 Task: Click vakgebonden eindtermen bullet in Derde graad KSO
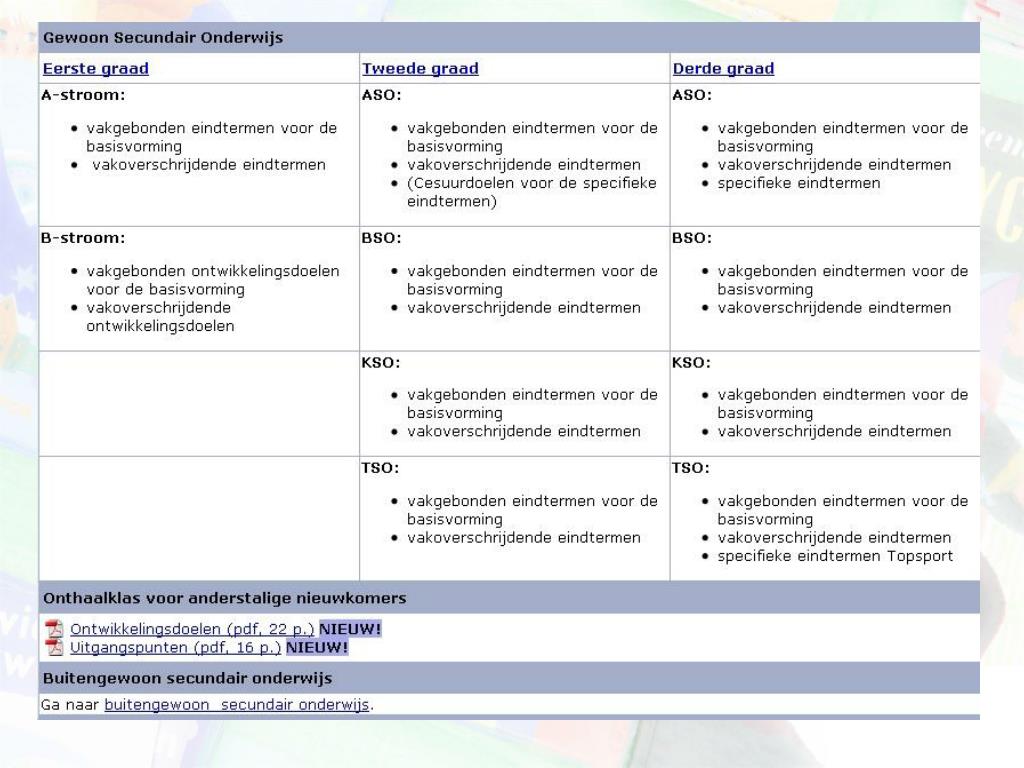[x=842, y=404]
